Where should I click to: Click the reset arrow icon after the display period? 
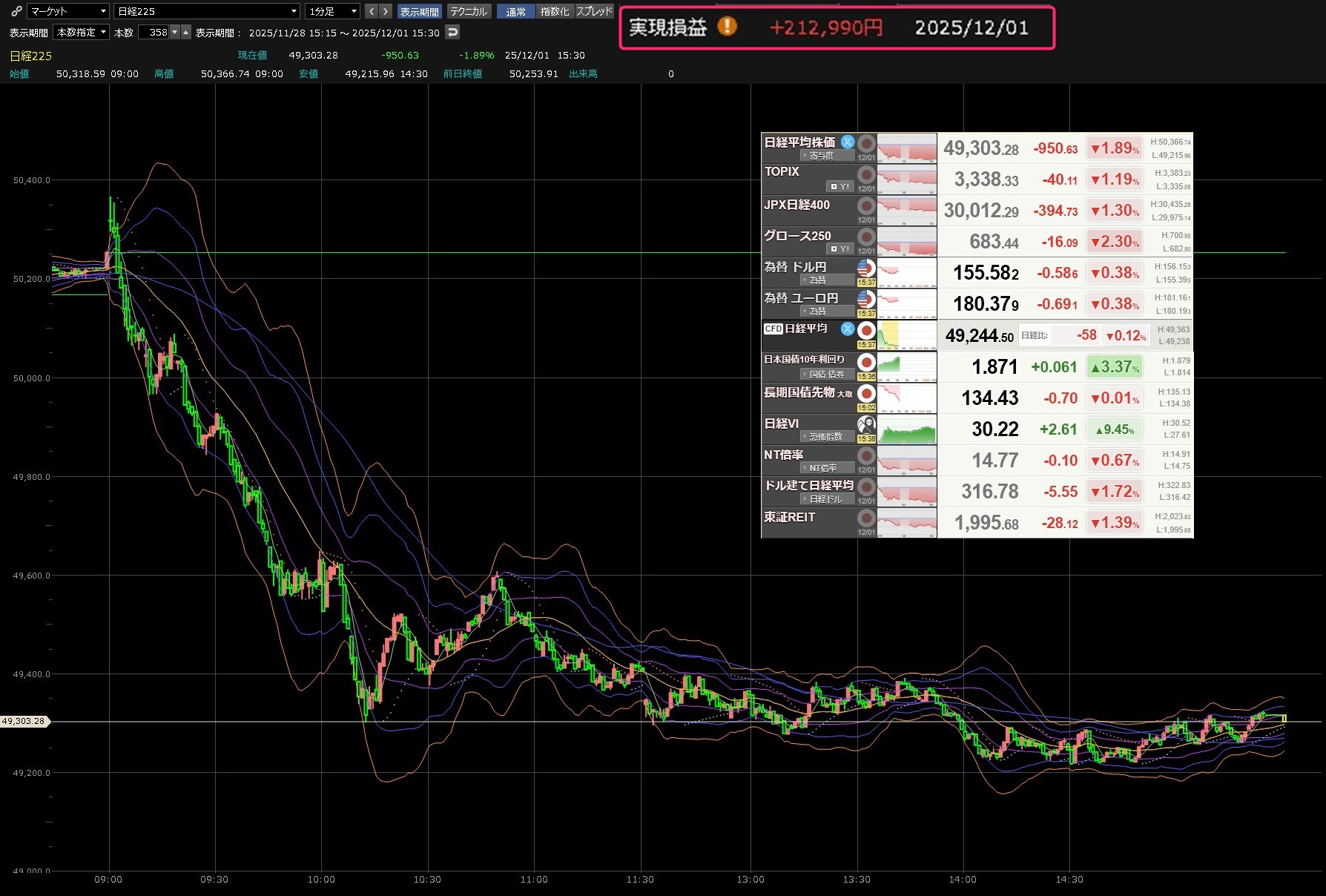[452, 33]
